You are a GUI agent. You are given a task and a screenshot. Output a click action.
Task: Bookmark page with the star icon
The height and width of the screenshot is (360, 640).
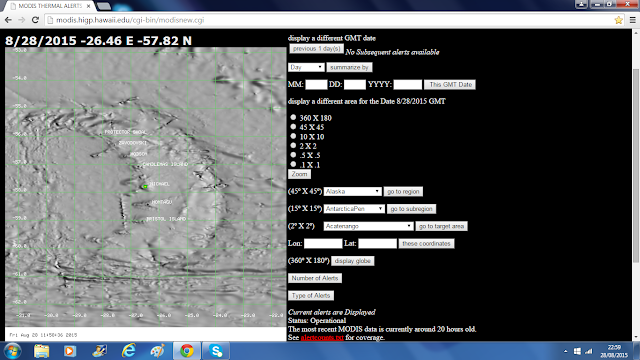click(618, 20)
